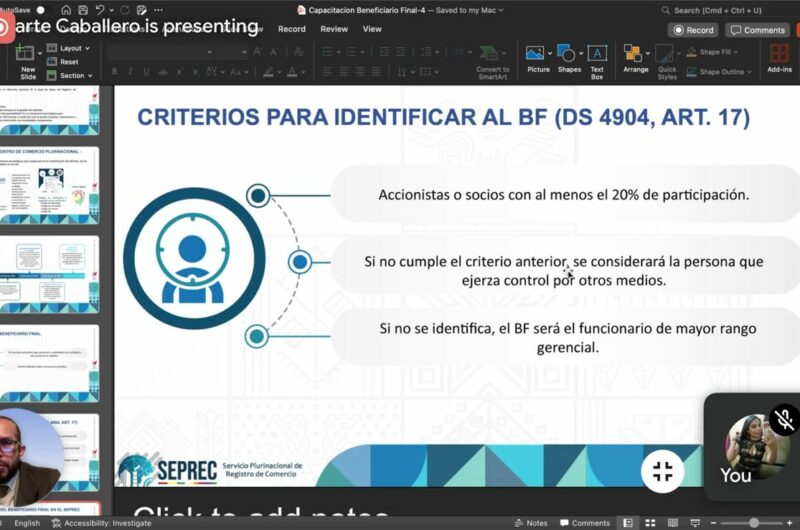This screenshot has width=800, height=530.
Task: Apply a bulleted list
Action: pyautogui.click(x=327, y=52)
